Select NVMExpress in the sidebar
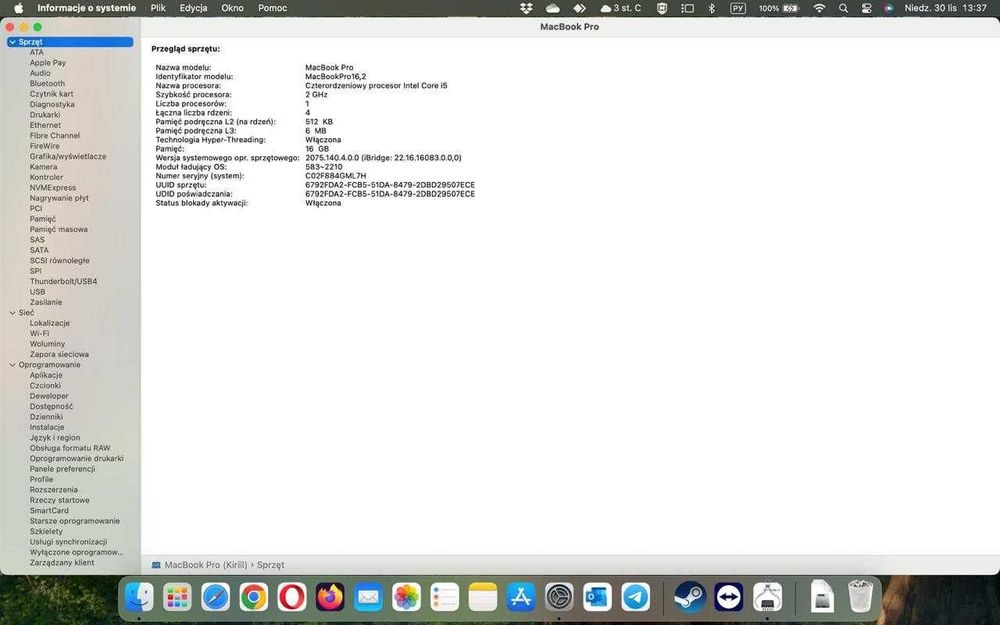The image size is (1000, 625). tap(52, 188)
